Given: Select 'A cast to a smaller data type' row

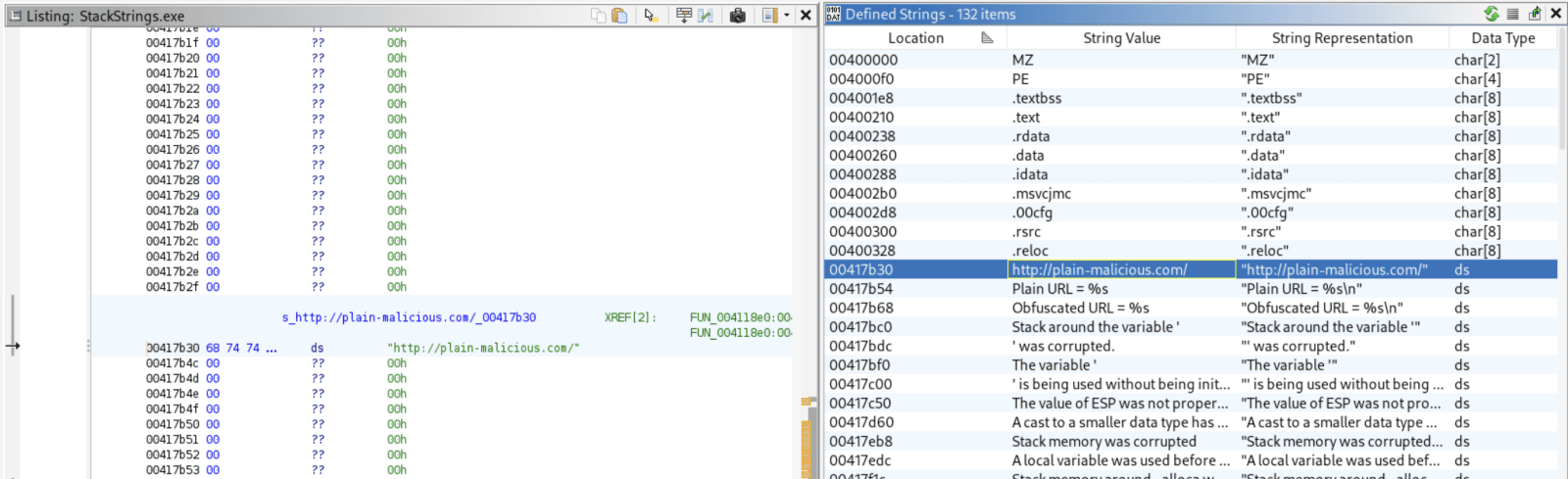Looking at the screenshot, I should (1192, 423).
